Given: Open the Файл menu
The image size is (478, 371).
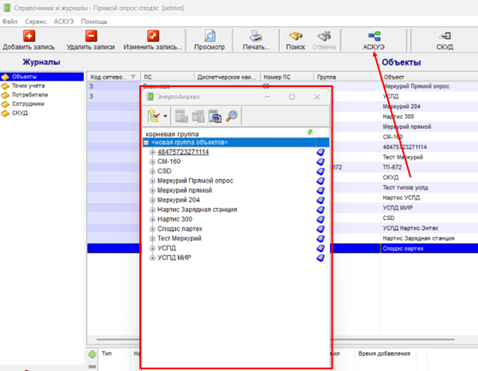Looking at the screenshot, I should coord(10,22).
